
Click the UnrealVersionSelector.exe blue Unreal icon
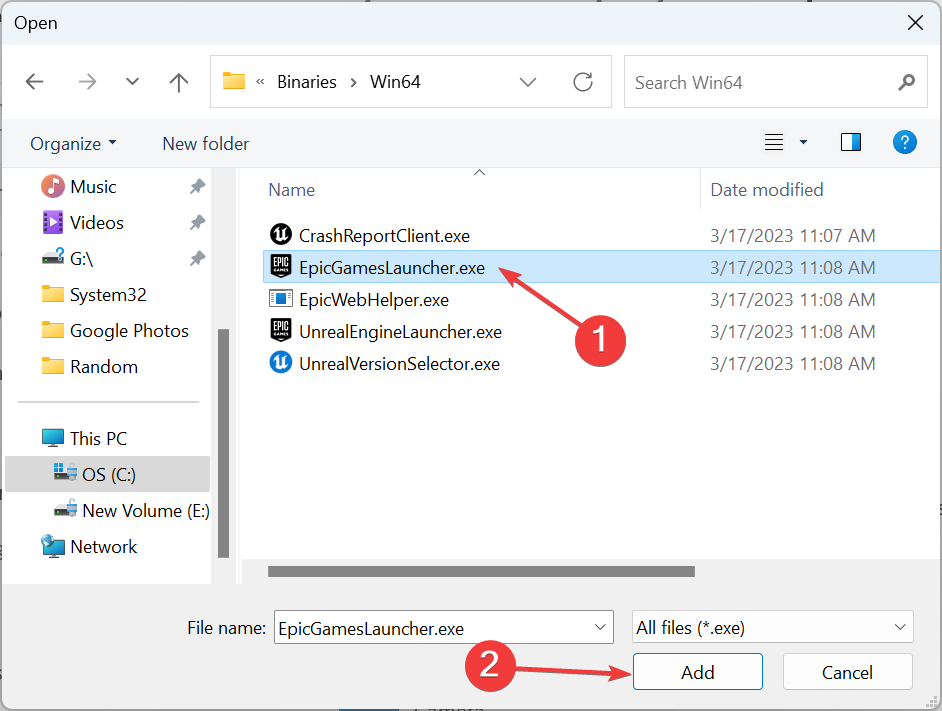click(x=281, y=362)
